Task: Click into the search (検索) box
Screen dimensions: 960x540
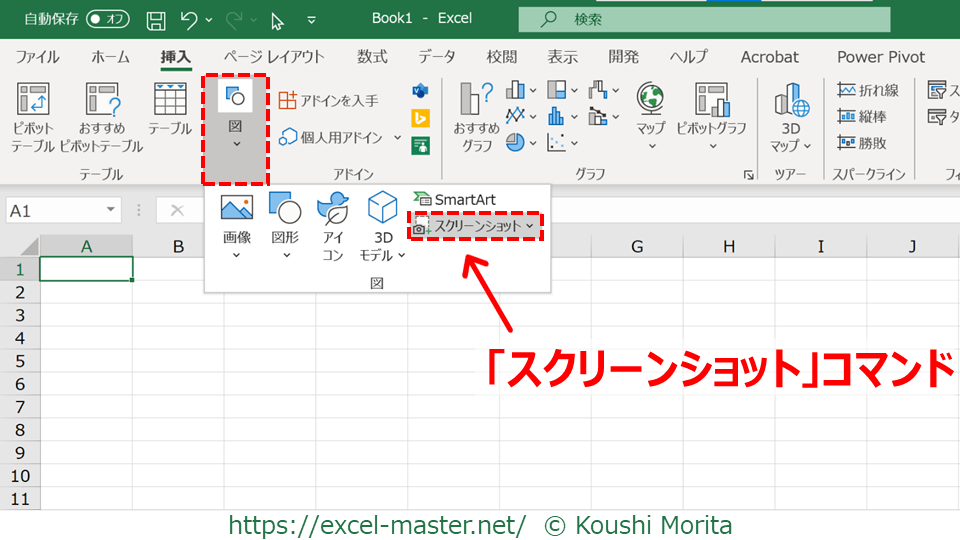Action: click(x=704, y=19)
